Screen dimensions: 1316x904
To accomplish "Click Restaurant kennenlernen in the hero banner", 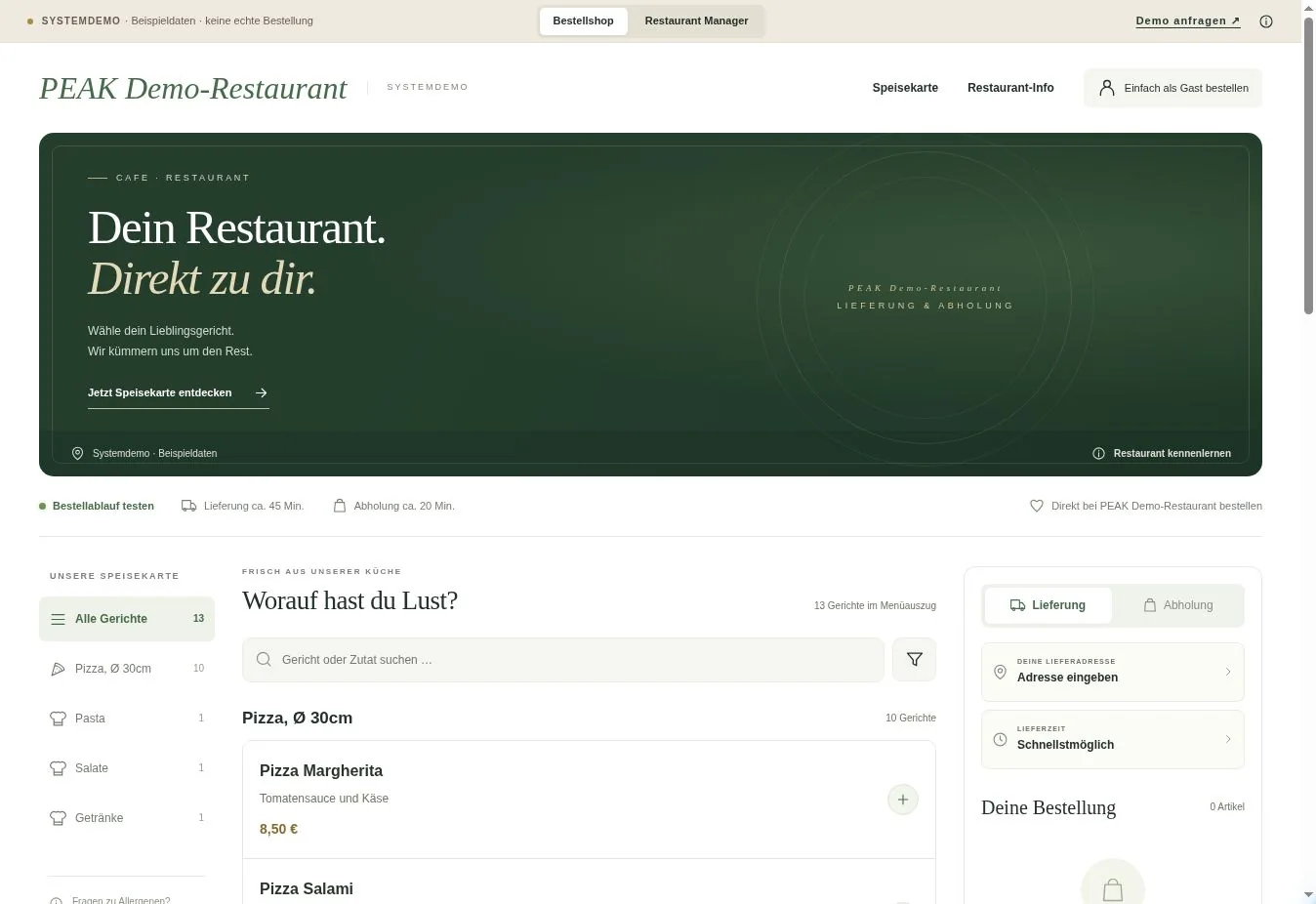I will coord(1172,453).
